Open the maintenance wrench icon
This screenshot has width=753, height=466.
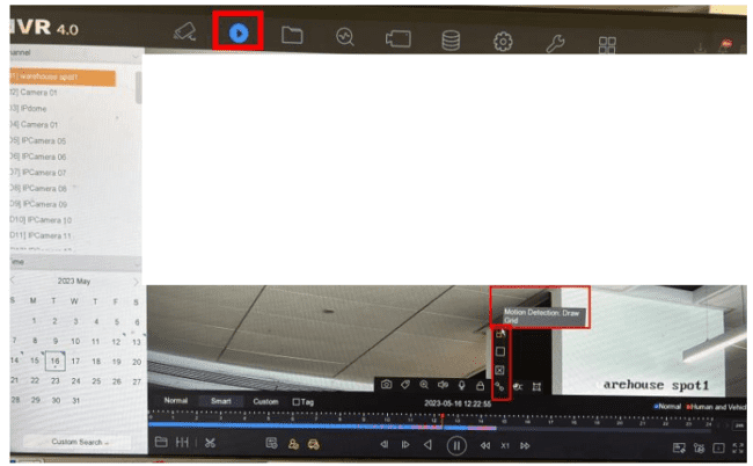tap(555, 42)
